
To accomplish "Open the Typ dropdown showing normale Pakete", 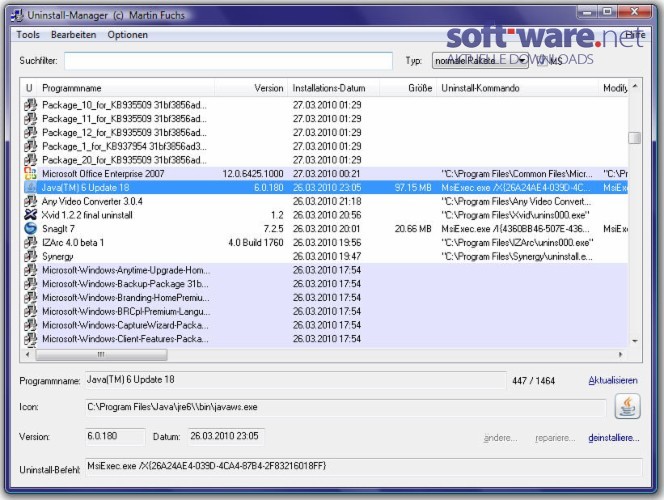I will [480, 61].
